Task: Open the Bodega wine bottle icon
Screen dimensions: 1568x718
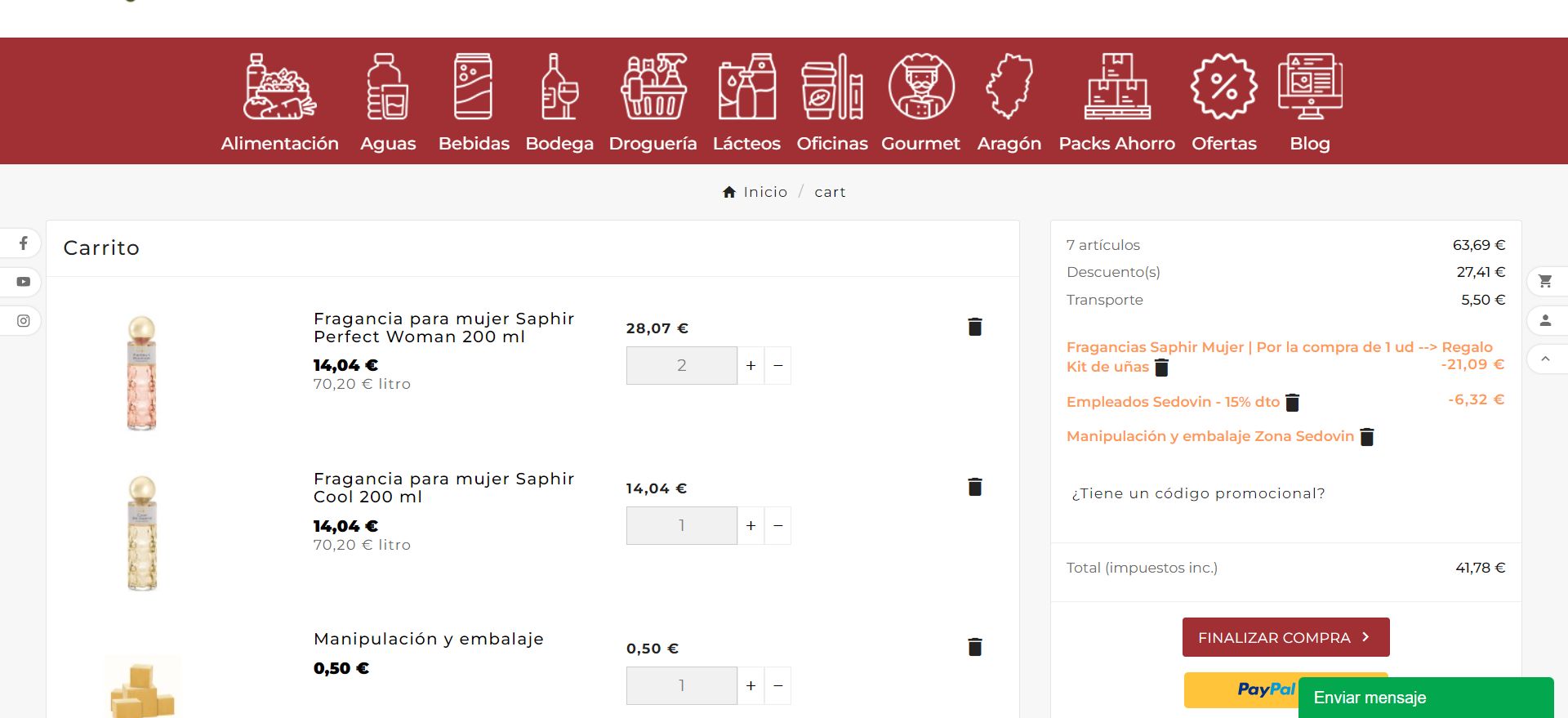Action: [x=559, y=87]
